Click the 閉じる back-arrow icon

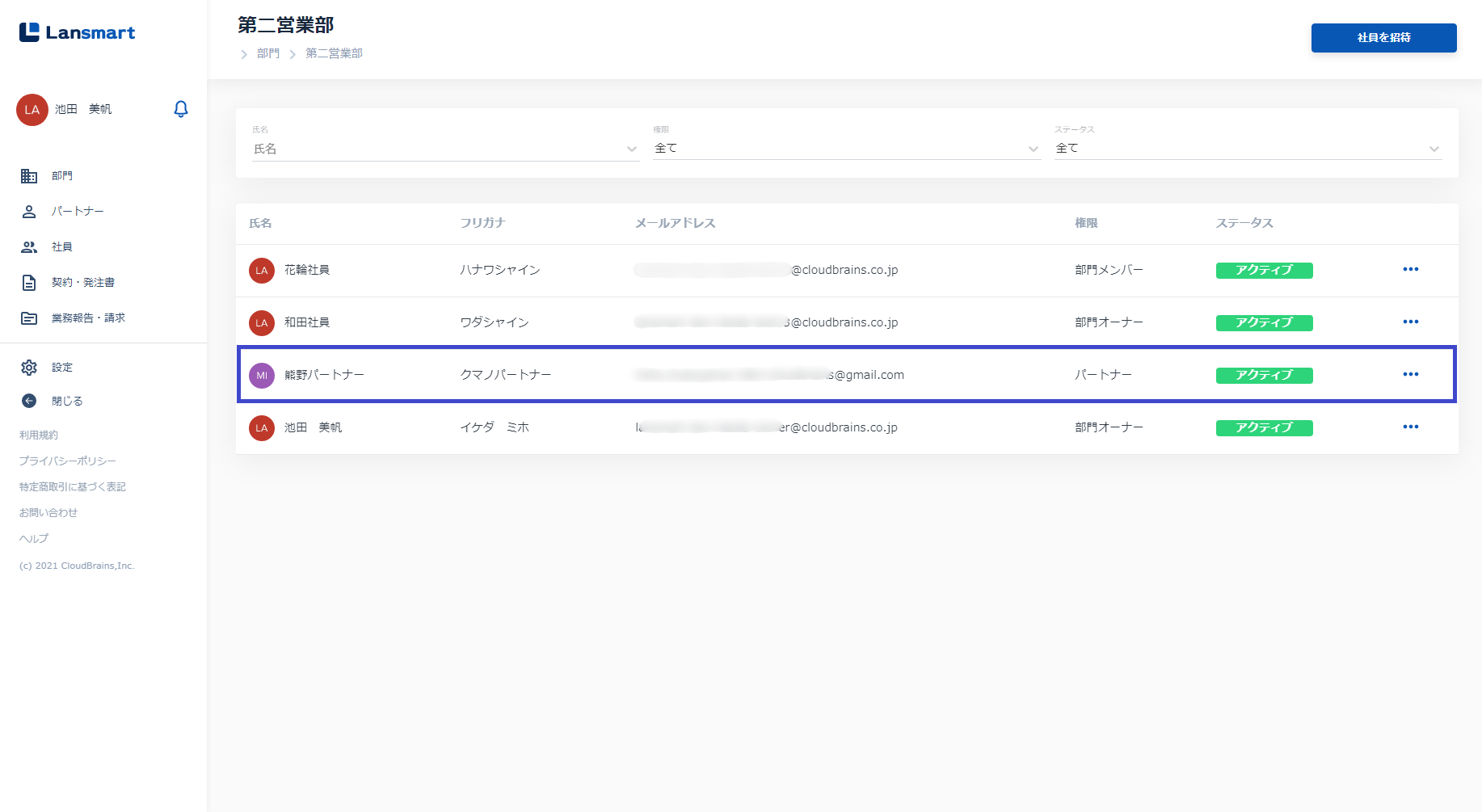click(29, 401)
